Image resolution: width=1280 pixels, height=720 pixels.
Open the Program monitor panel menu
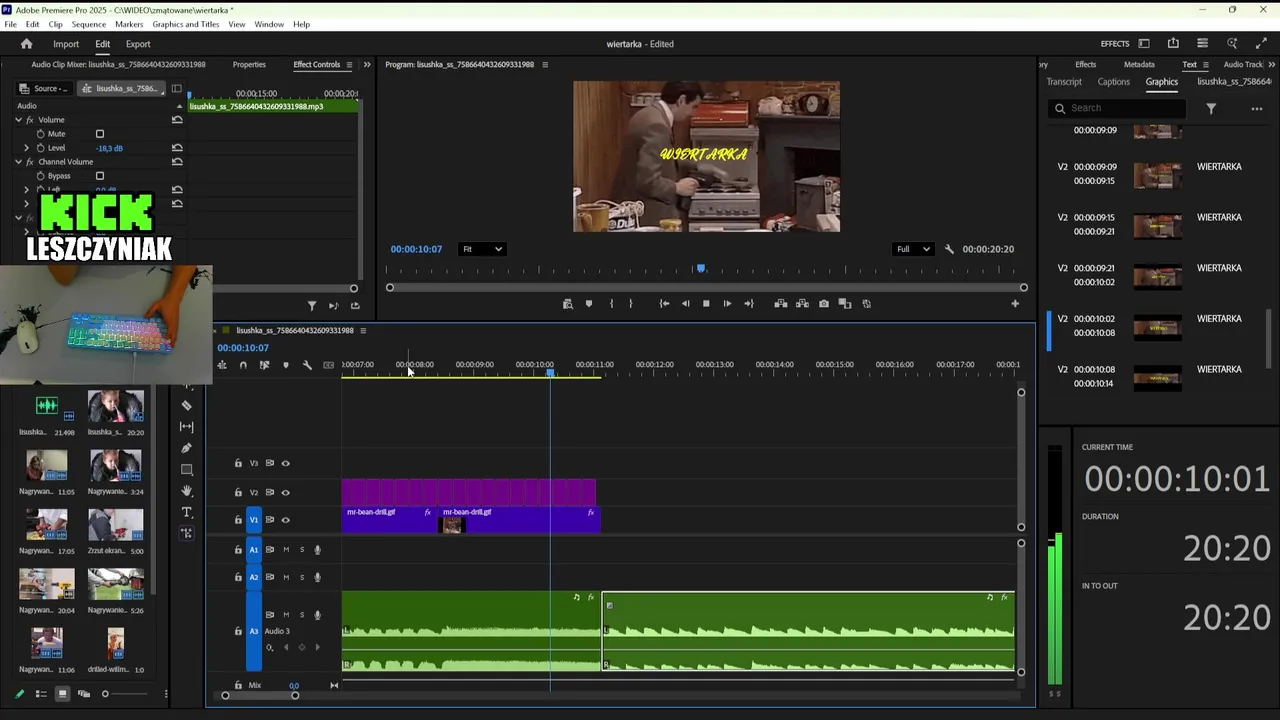[x=545, y=65]
